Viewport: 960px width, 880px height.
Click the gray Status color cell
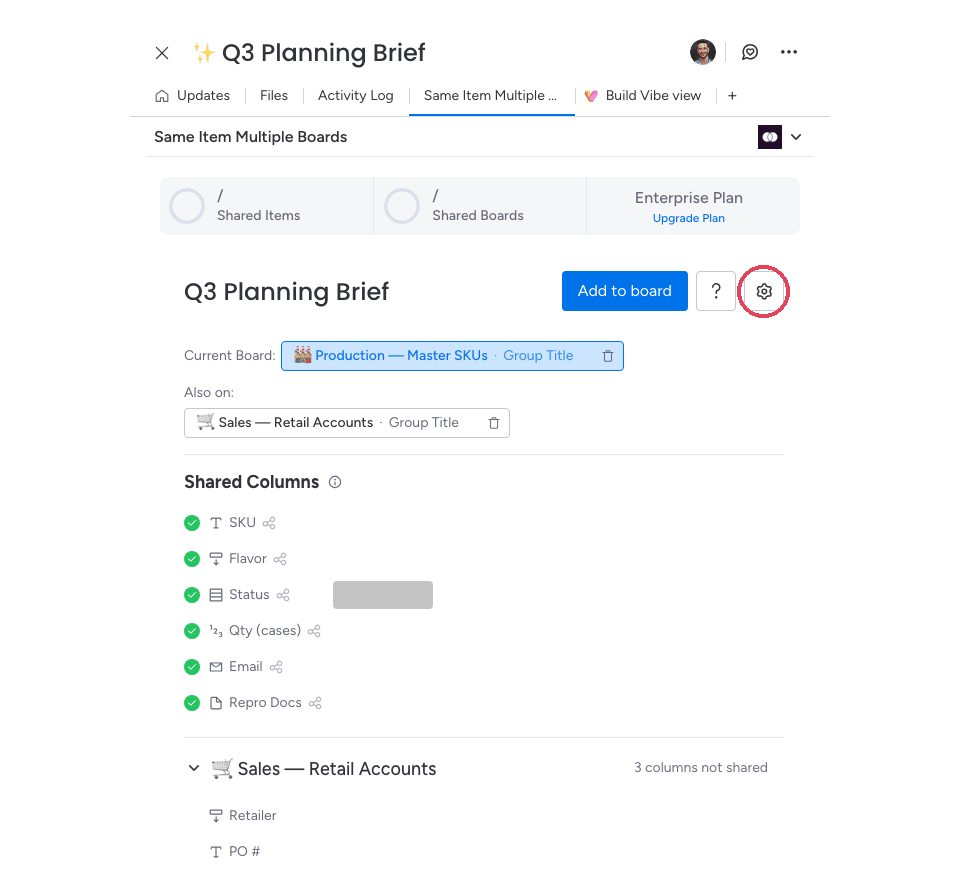383,595
